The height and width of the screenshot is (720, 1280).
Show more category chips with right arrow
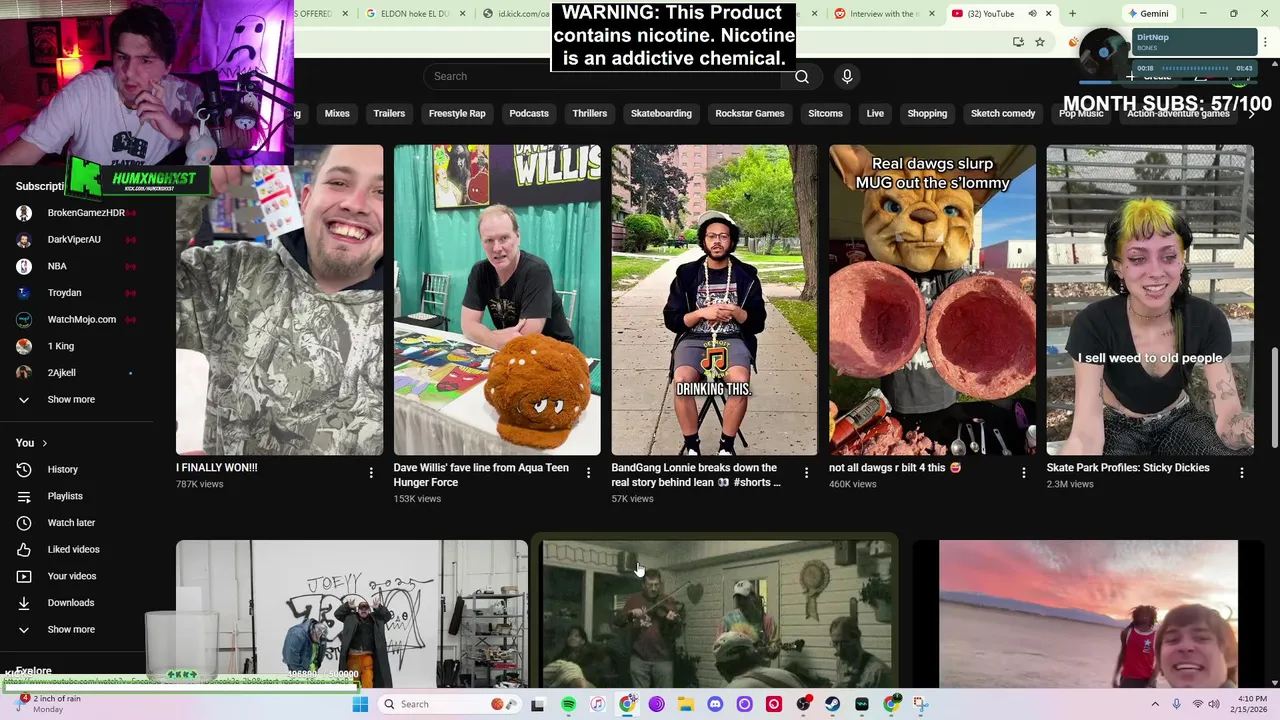(x=1251, y=114)
